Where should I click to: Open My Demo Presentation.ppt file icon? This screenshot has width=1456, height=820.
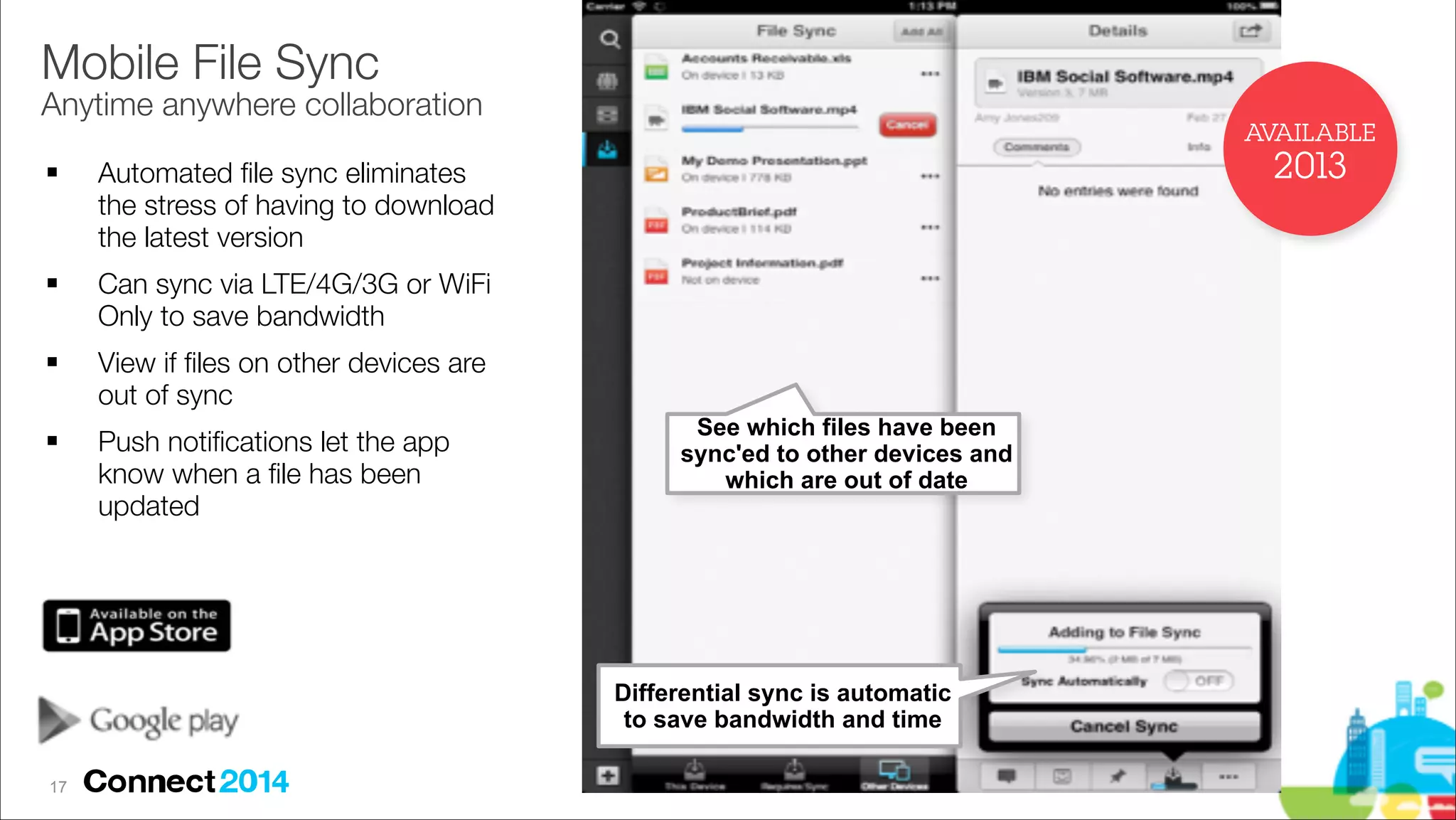click(x=656, y=169)
